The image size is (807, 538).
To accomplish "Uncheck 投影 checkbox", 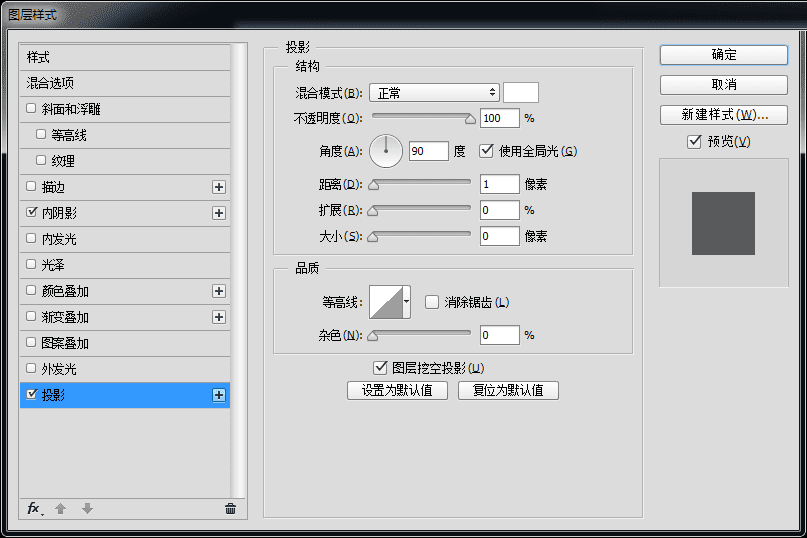I will 31,394.
